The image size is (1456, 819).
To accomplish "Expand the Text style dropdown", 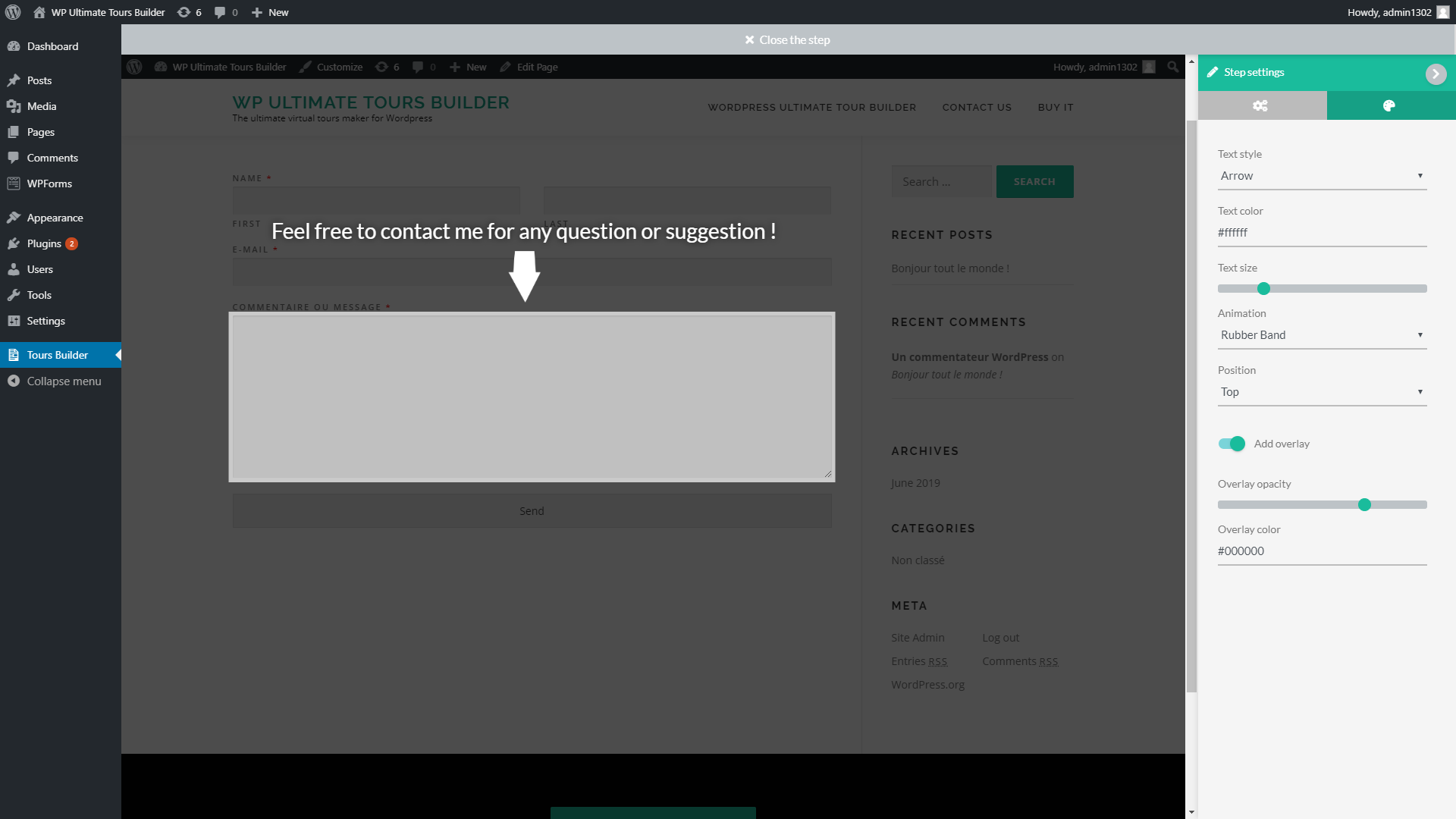I will click(x=1322, y=176).
